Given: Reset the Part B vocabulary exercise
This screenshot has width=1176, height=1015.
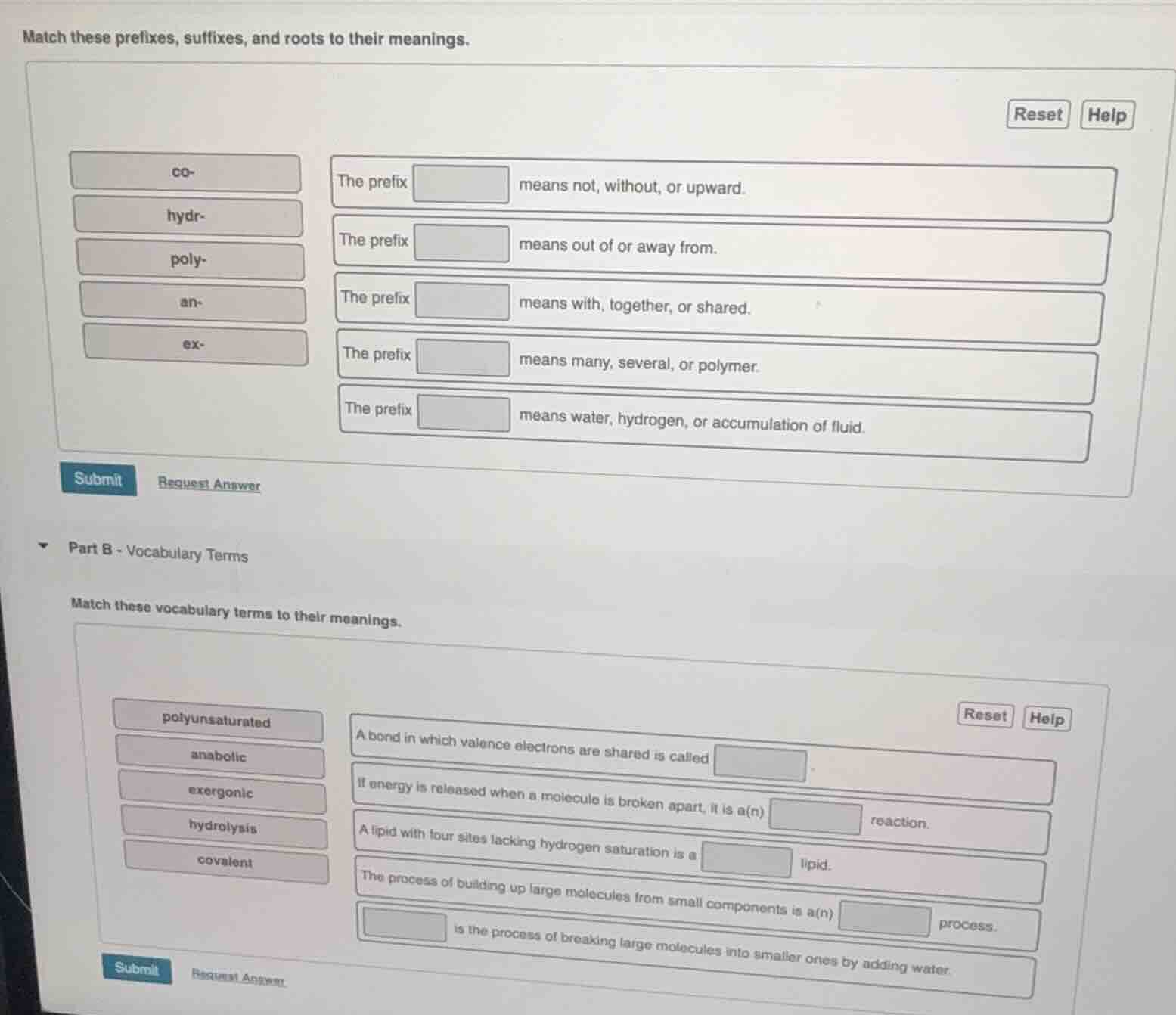Looking at the screenshot, I should pyautogui.click(x=985, y=715).
